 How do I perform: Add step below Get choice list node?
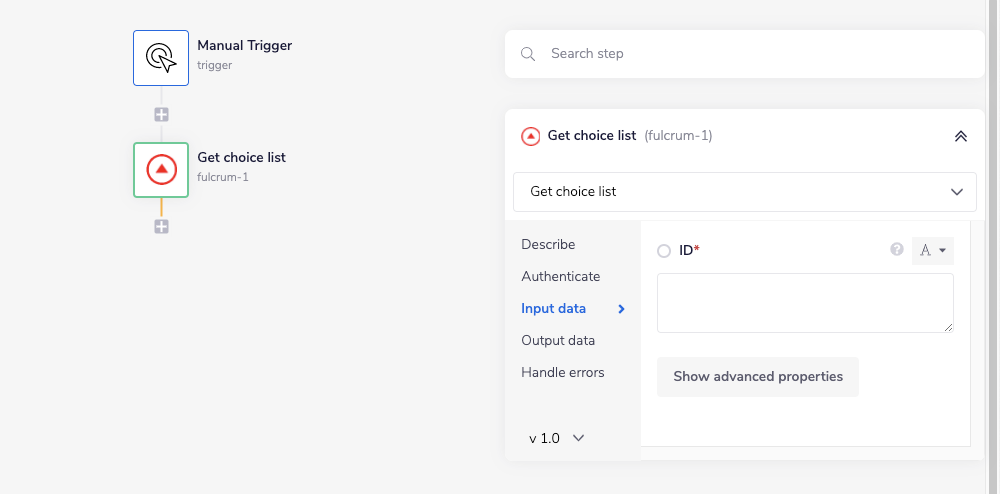[x=161, y=227]
